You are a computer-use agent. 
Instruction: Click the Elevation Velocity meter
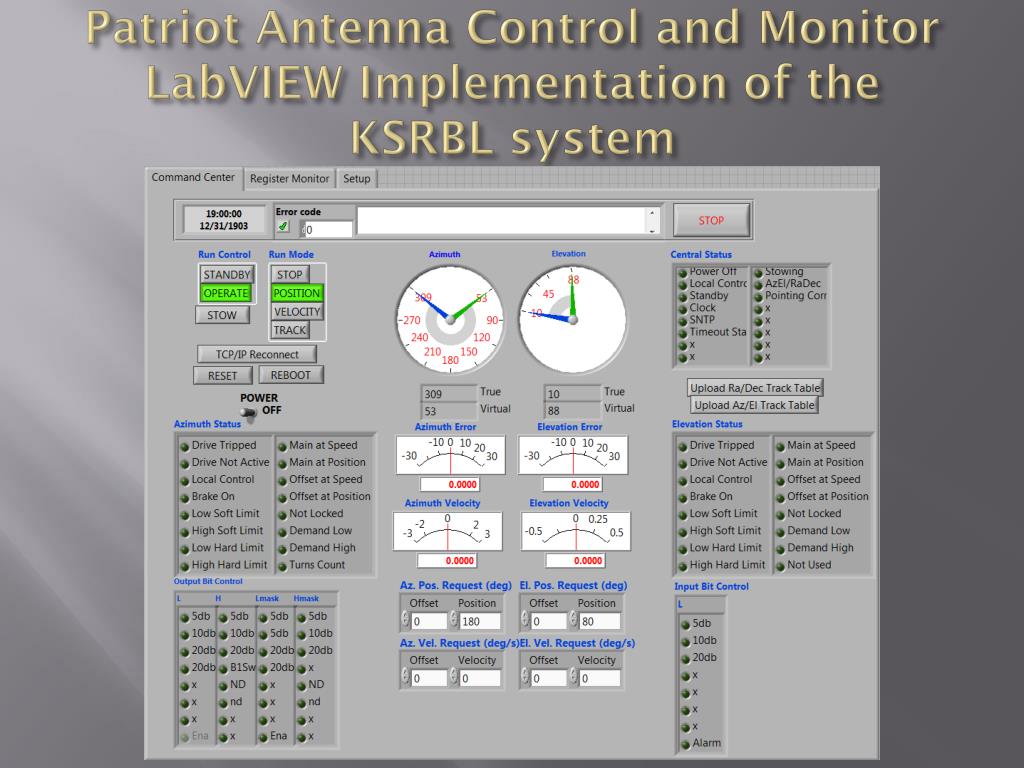[x=575, y=531]
